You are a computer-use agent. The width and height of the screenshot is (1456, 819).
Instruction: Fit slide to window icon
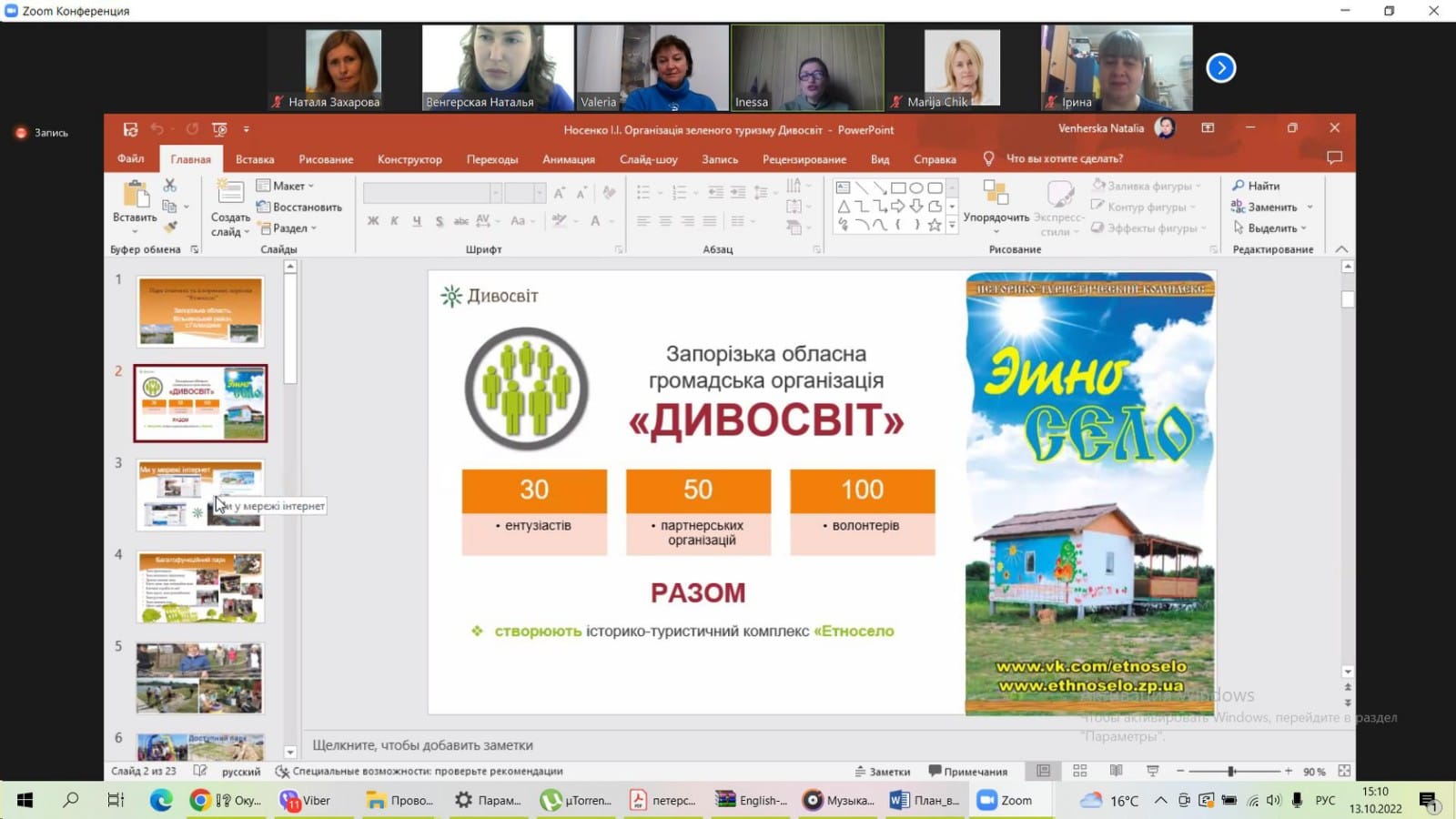1344,771
